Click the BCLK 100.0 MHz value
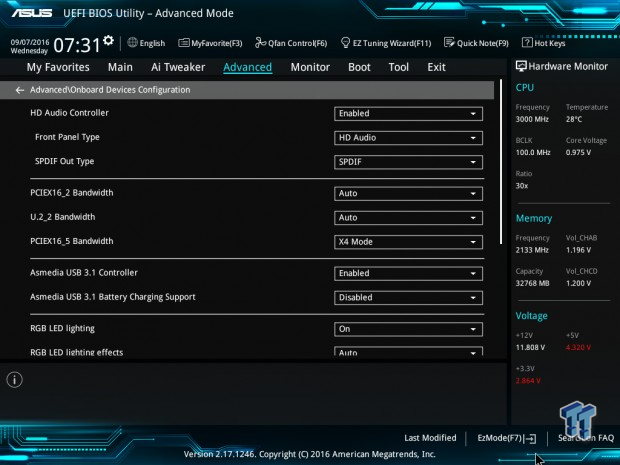 pos(533,152)
